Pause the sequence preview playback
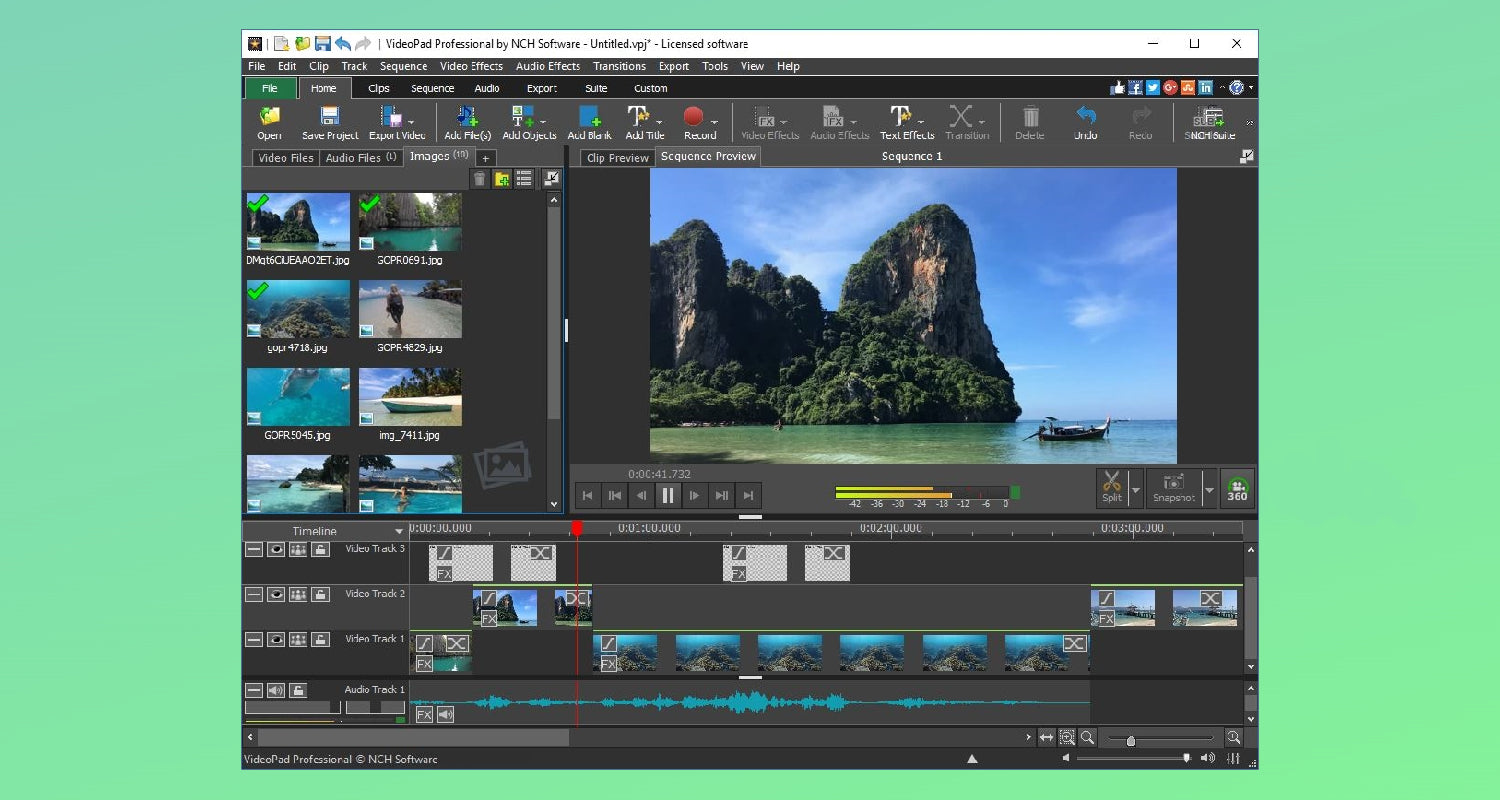Viewport: 1500px width, 800px height. (668, 495)
